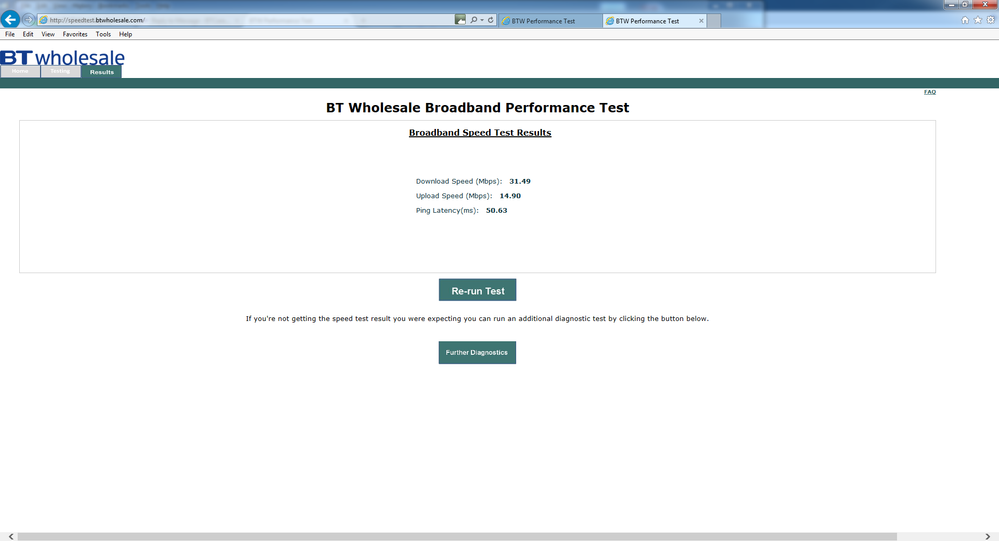Go to the browser home page icon

coord(965,20)
